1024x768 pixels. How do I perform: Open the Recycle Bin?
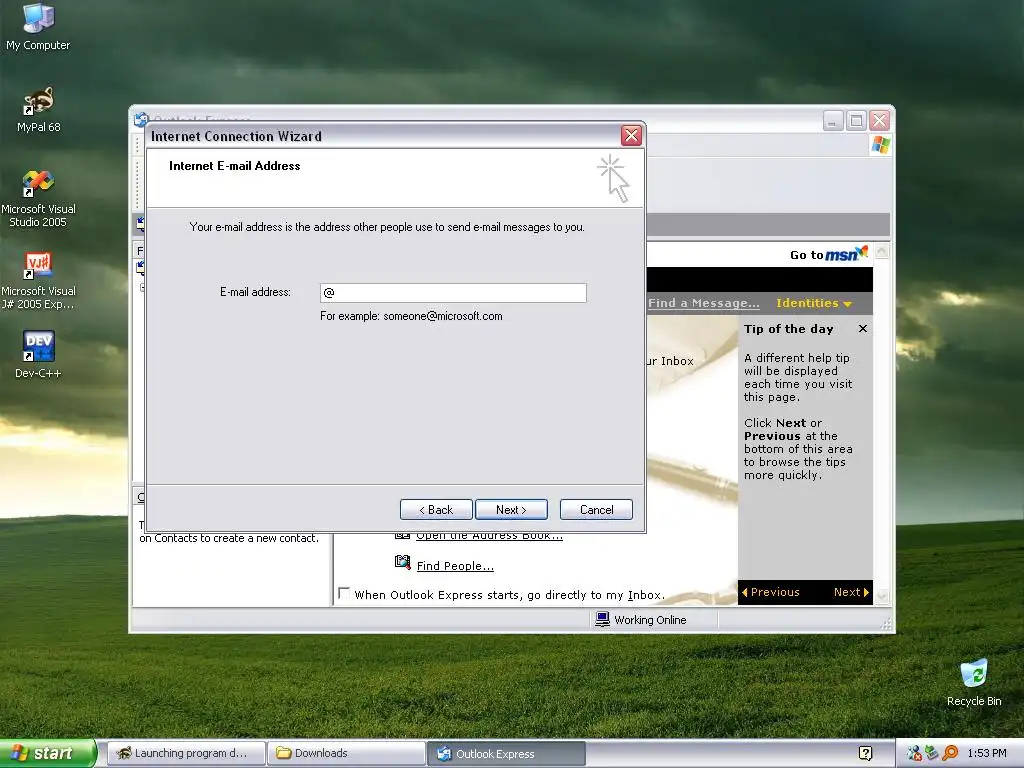pos(974,683)
